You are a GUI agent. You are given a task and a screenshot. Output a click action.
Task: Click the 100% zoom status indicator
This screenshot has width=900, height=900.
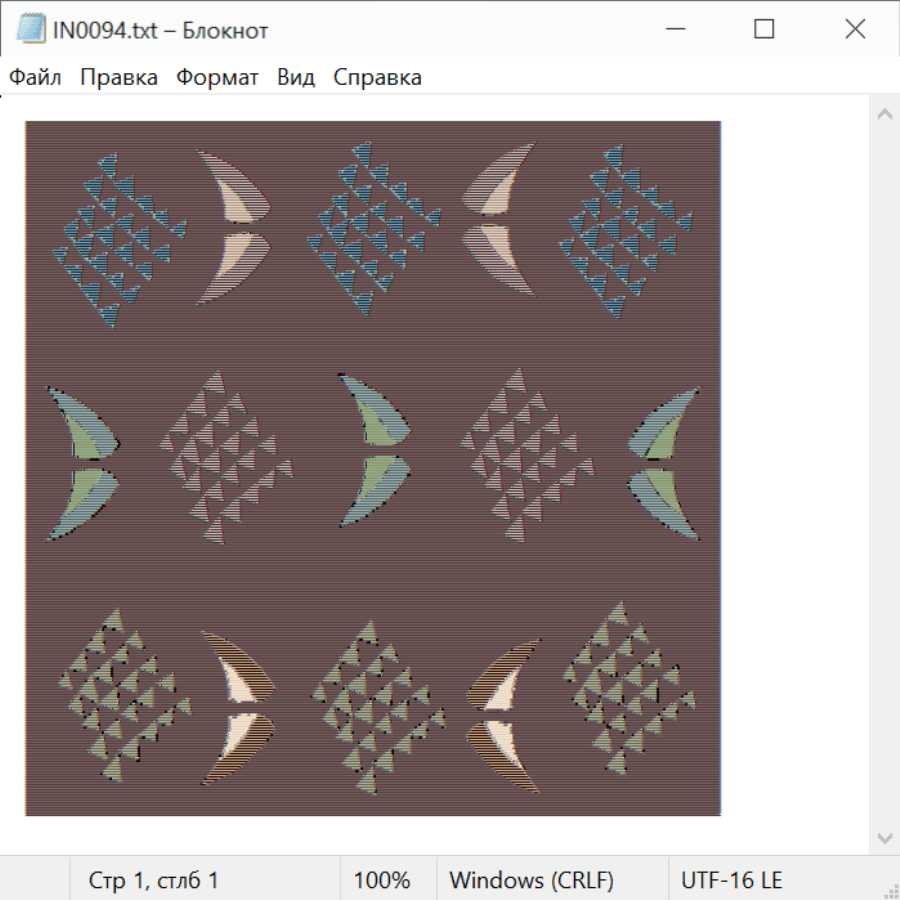coord(382,881)
